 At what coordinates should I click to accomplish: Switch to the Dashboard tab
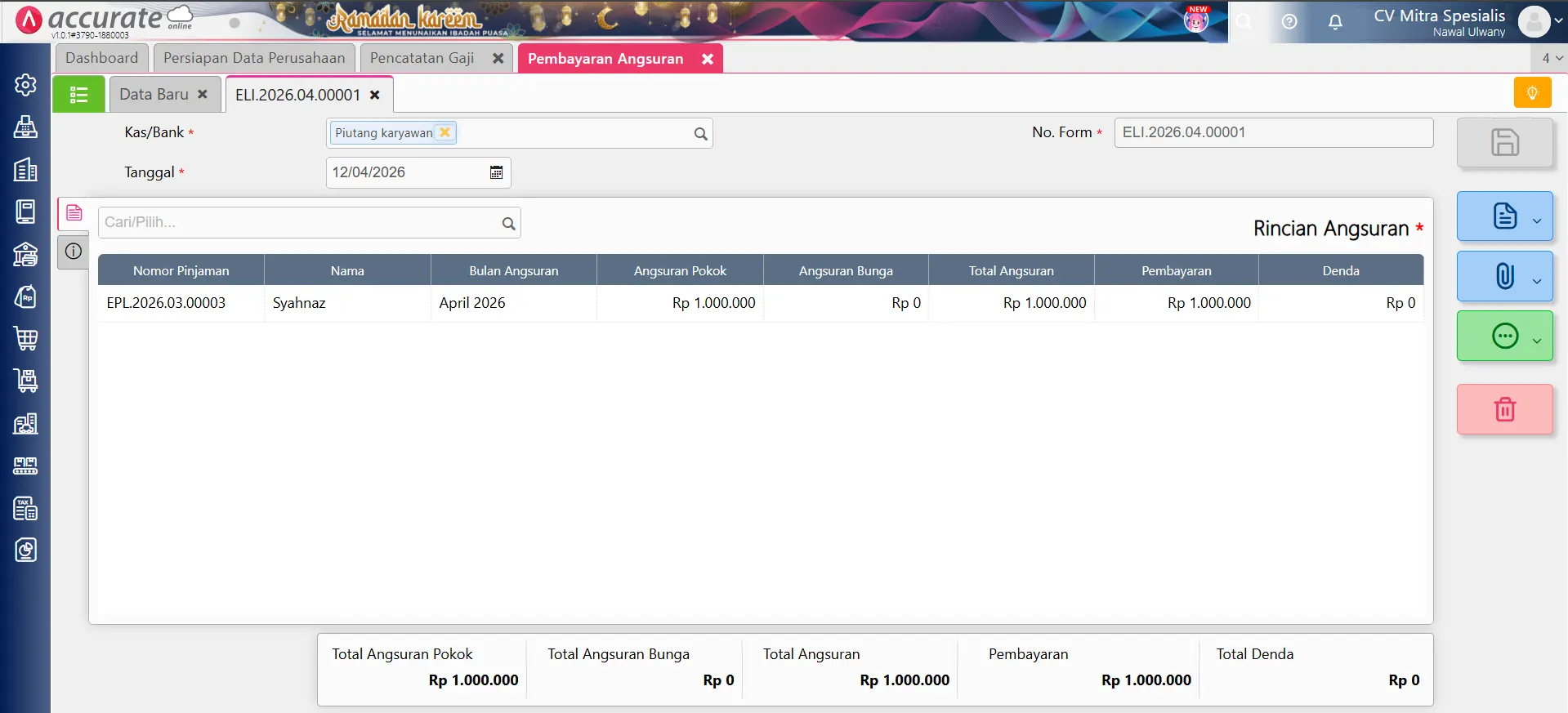pos(101,58)
